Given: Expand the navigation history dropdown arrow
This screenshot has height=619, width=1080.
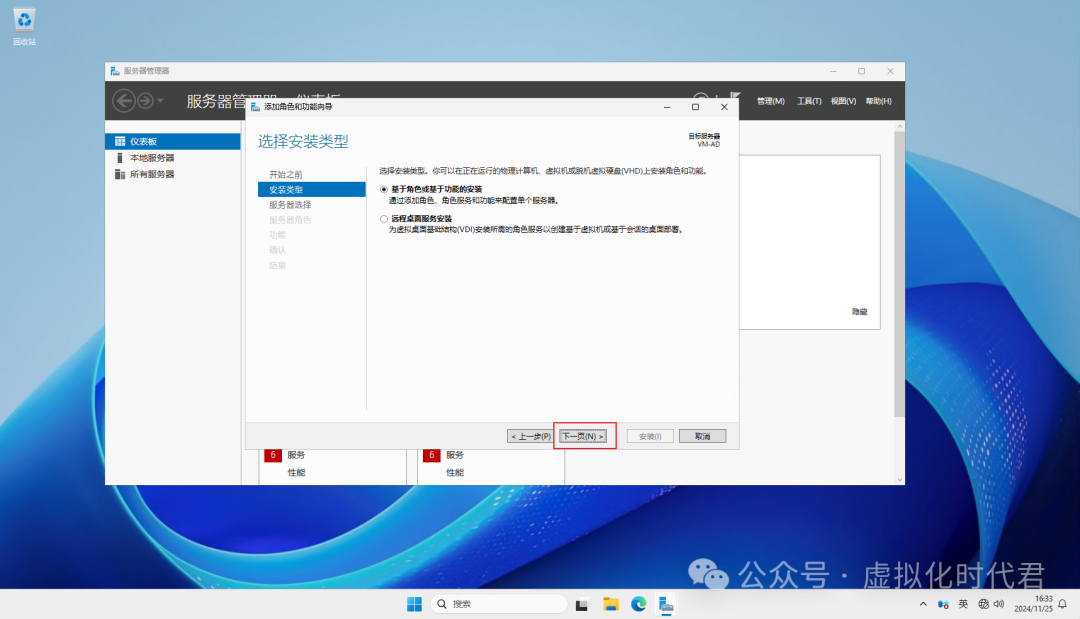Looking at the screenshot, I should (160, 101).
